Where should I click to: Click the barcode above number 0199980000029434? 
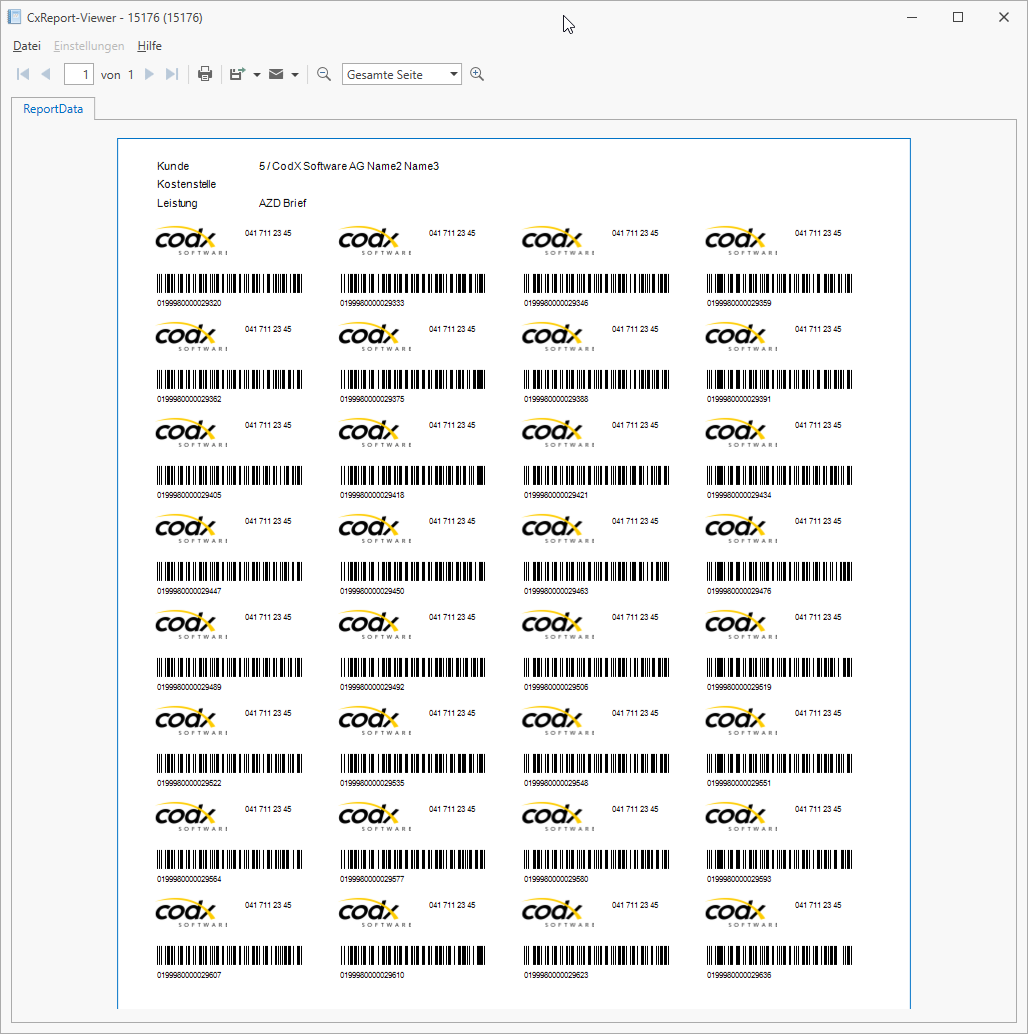coord(779,475)
